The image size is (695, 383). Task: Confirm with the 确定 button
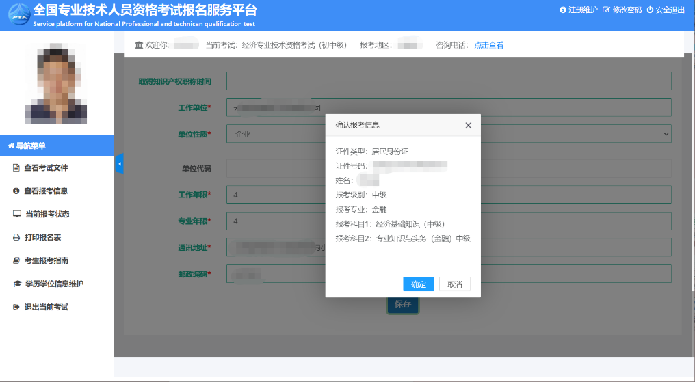click(418, 284)
